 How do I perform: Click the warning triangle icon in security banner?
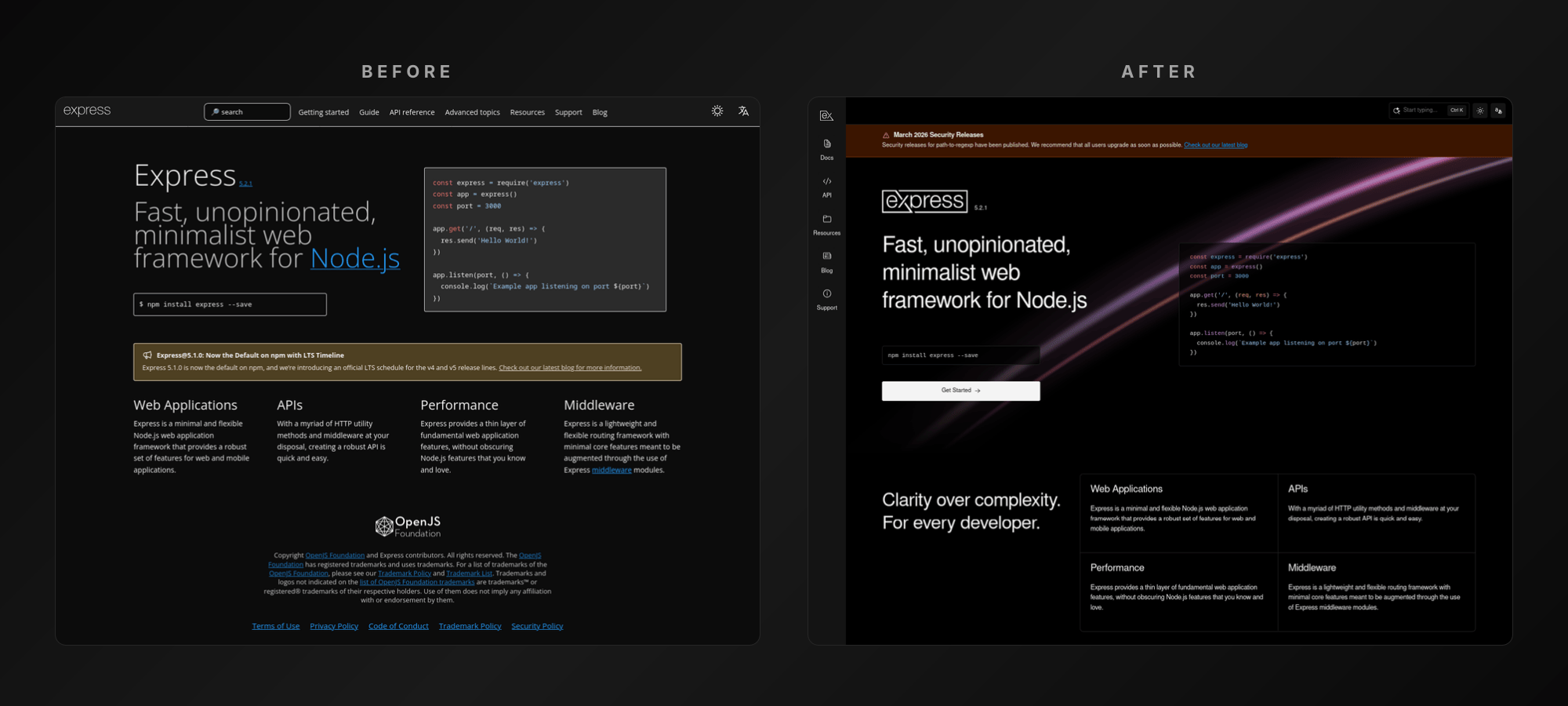(x=886, y=135)
